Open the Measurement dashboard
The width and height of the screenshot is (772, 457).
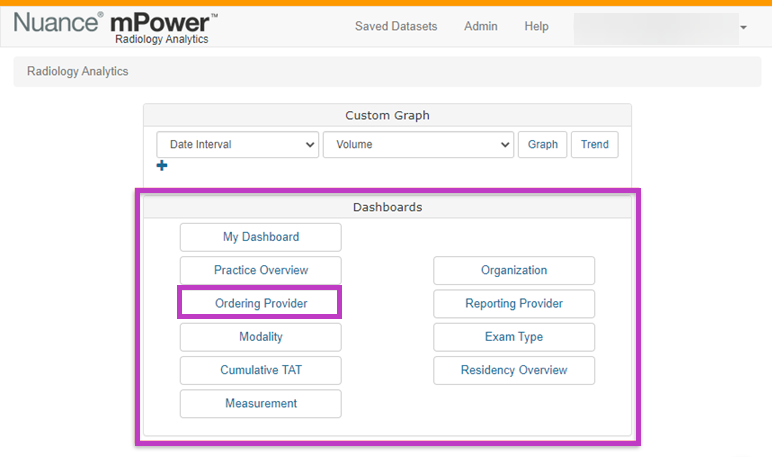pos(260,404)
